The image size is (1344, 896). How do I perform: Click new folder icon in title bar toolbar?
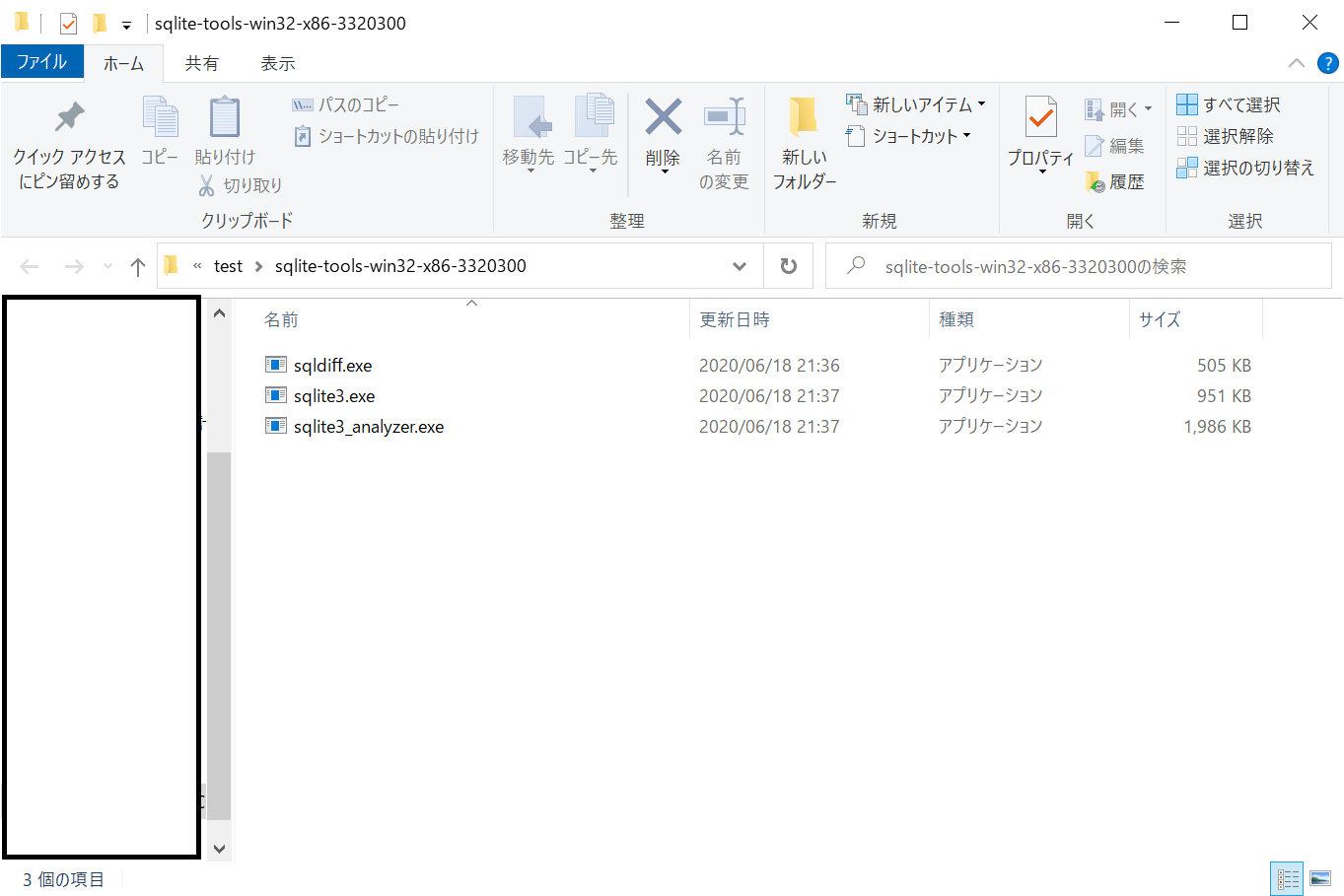99,23
